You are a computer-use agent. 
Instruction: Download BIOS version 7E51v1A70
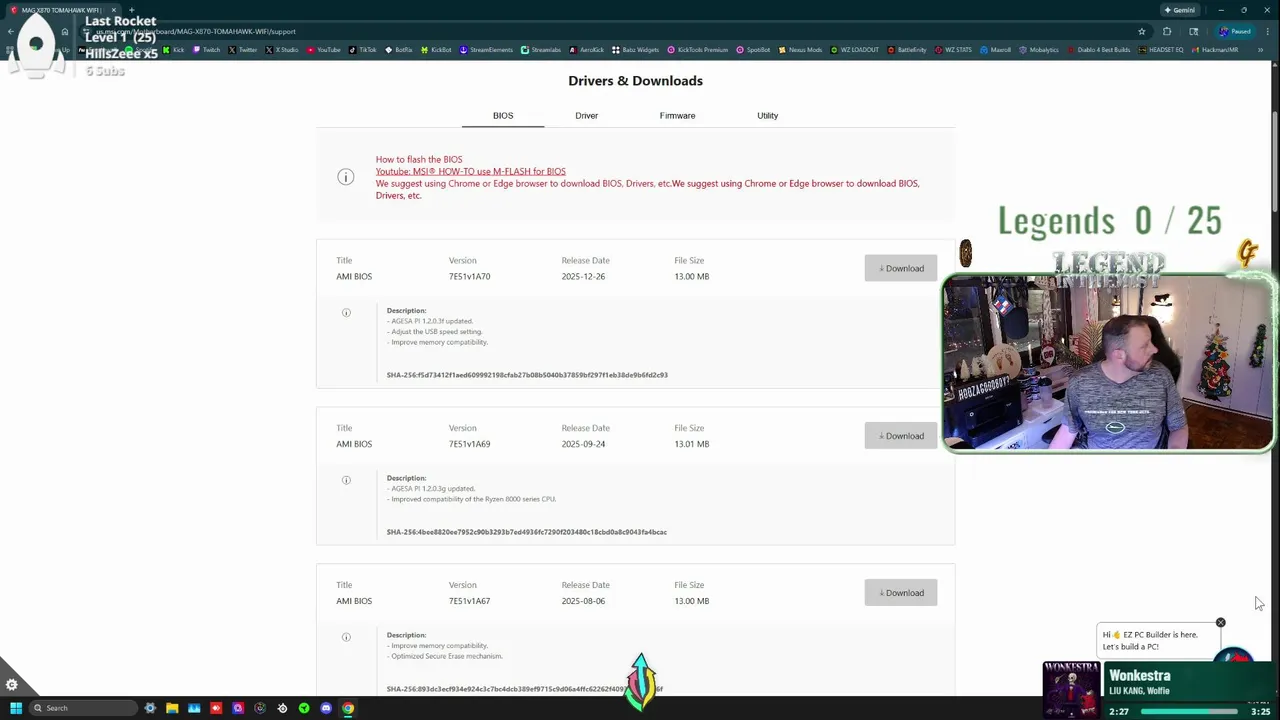(901, 268)
